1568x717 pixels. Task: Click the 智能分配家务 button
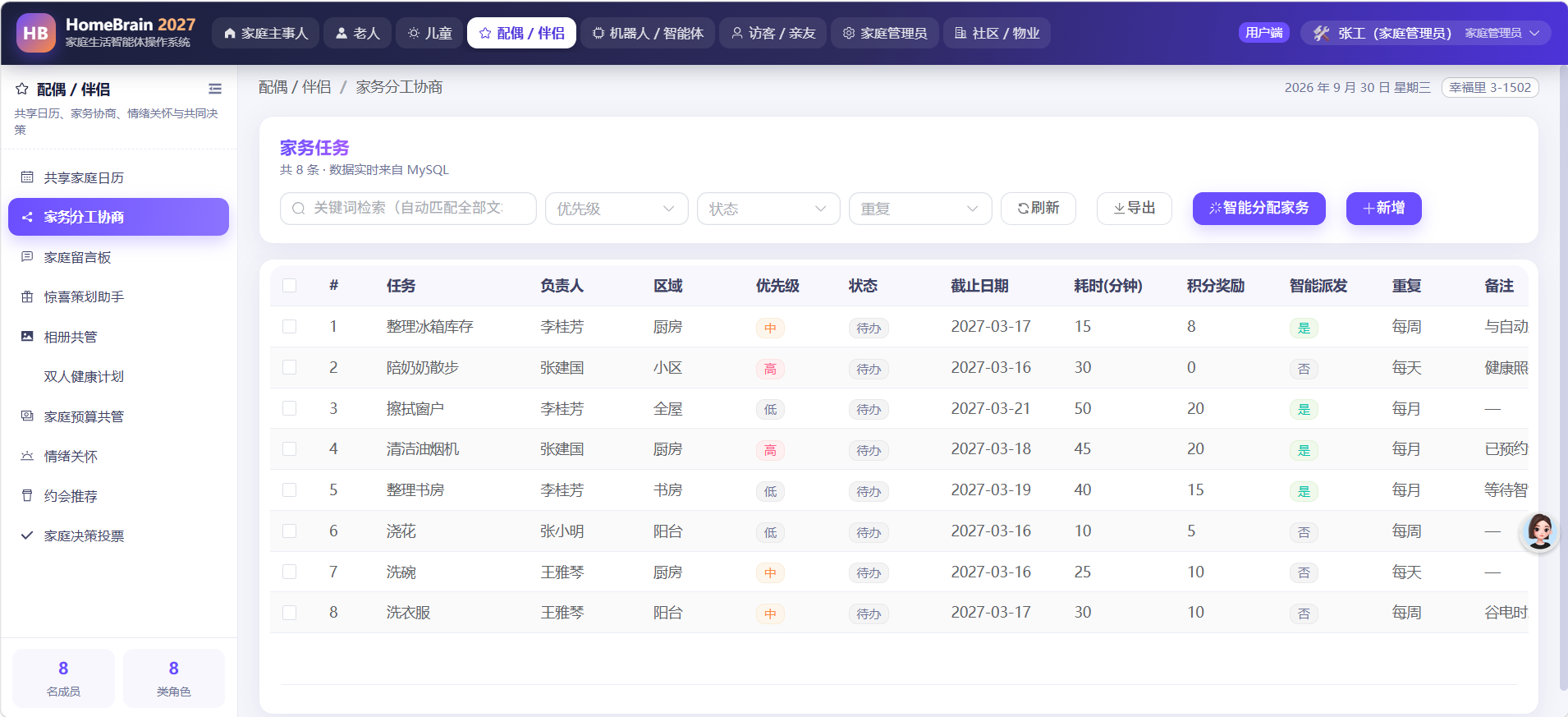[1259, 209]
